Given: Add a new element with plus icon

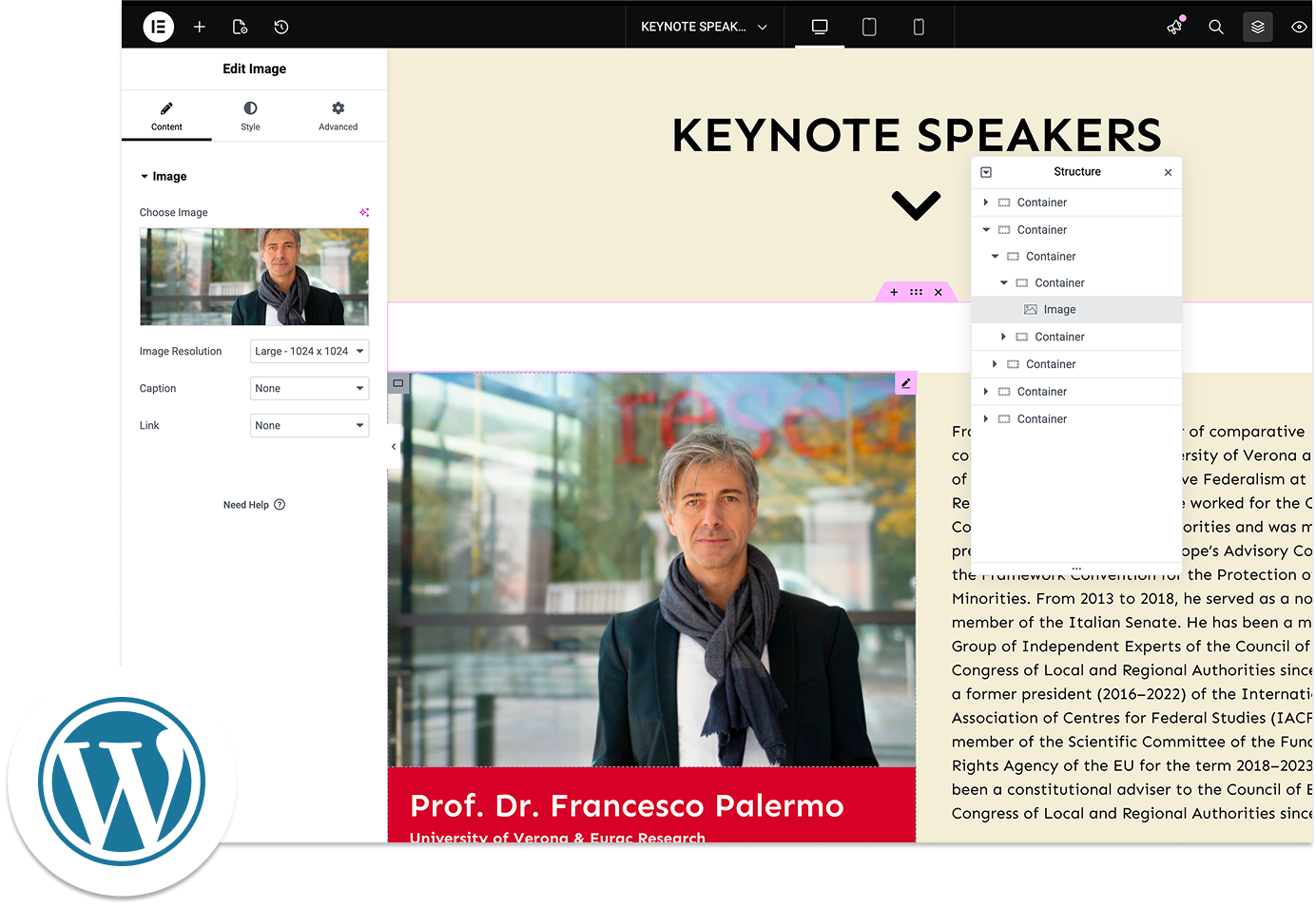Looking at the screenshot, I should point(200,27).
